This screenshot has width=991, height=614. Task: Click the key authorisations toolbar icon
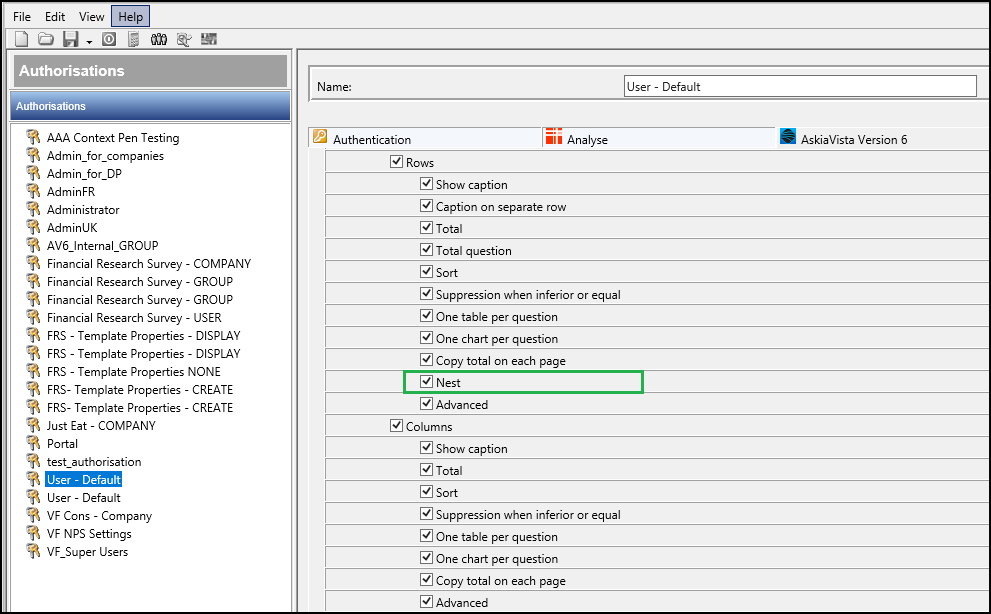click(x=184, y=39)
